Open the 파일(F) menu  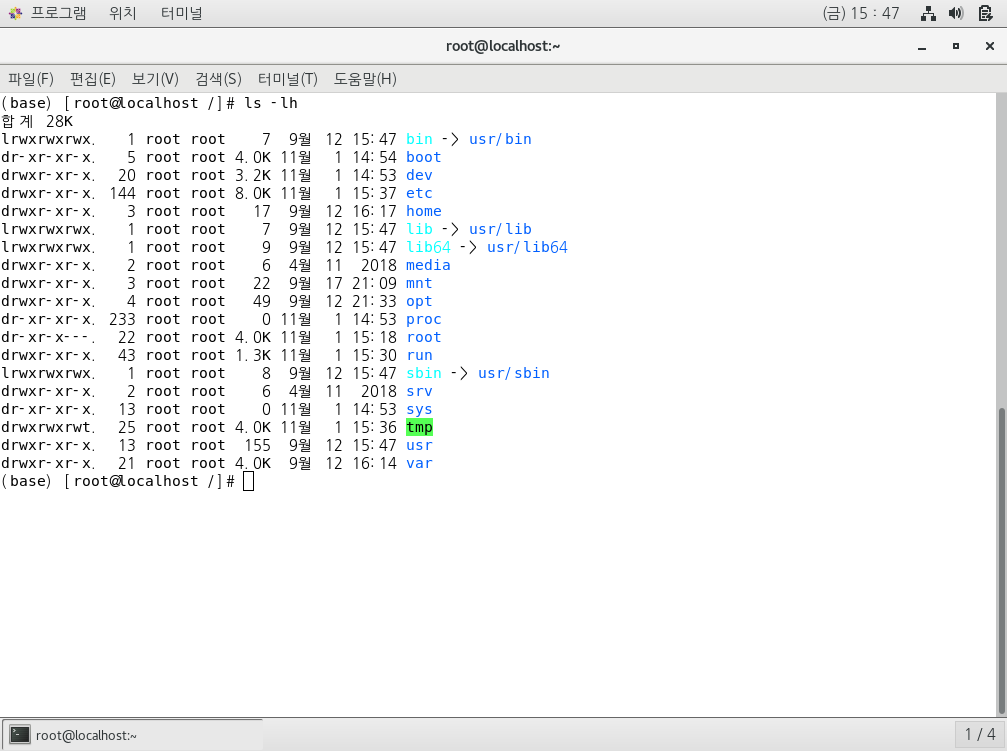tap(31, 79)
